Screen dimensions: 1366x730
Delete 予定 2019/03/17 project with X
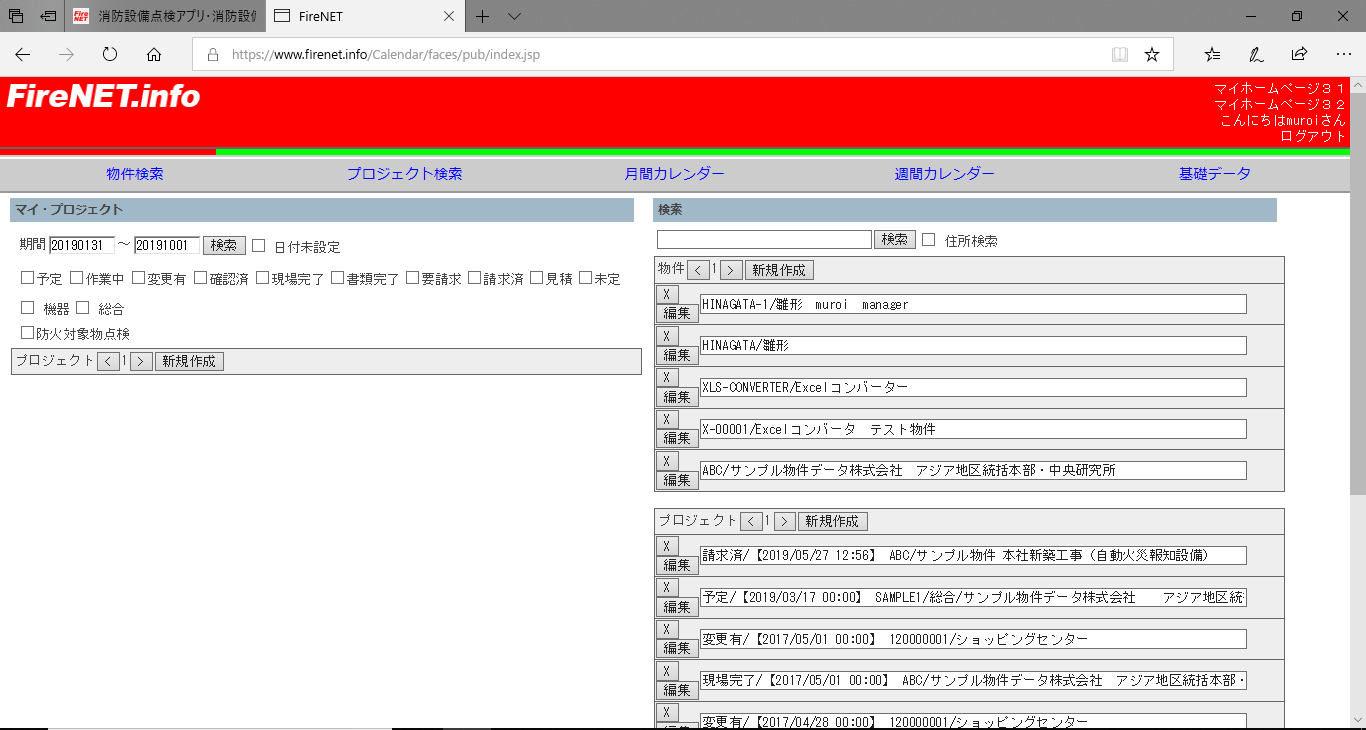pyautogui.click(x=667, y=588)
